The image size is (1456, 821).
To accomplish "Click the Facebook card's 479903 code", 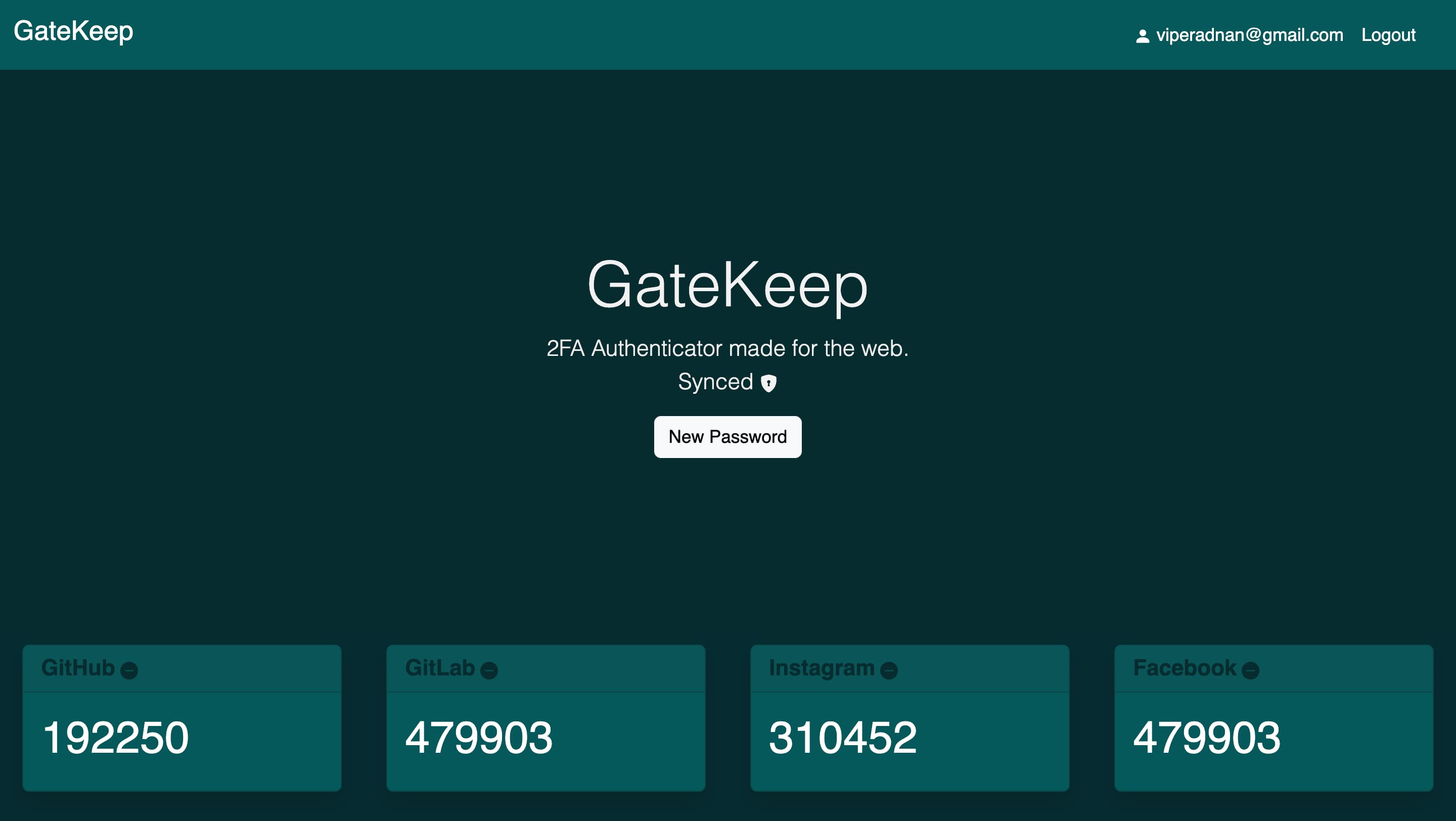I will click(x=1207, y=738).
